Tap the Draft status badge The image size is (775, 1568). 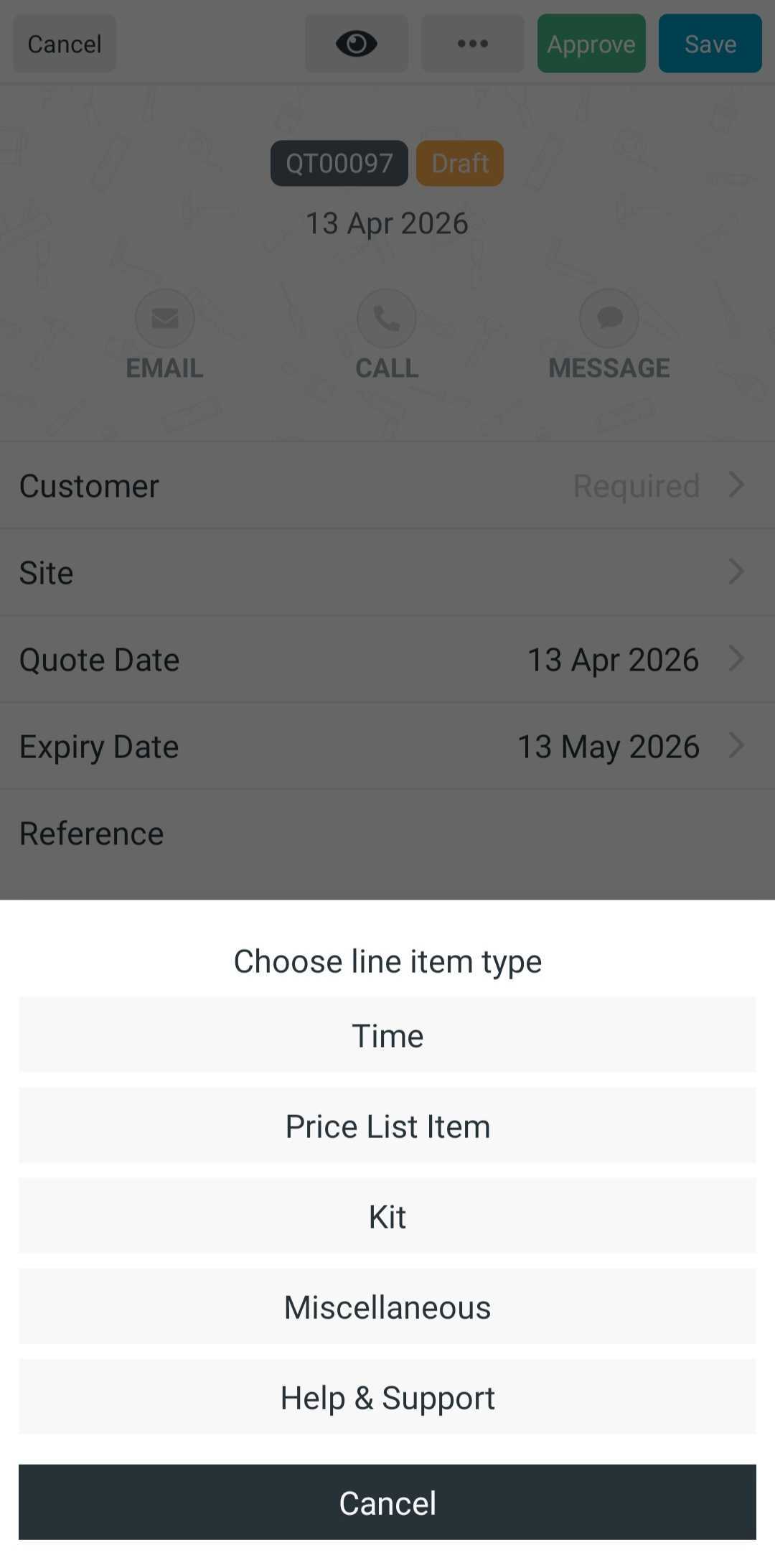coord(460,164)
